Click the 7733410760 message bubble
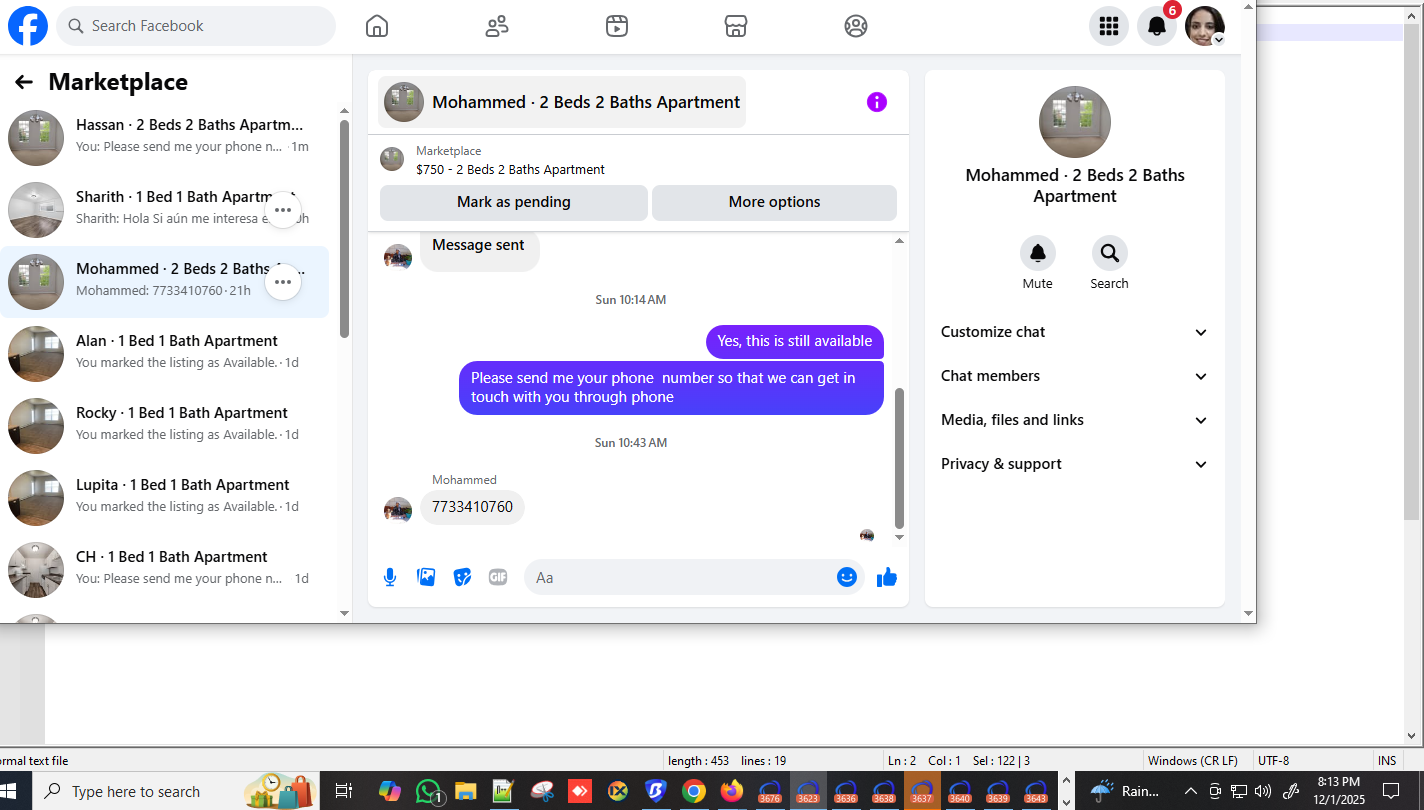This screenshot has height=810, width=1424. pyautogui.click(x=472, y=507)
